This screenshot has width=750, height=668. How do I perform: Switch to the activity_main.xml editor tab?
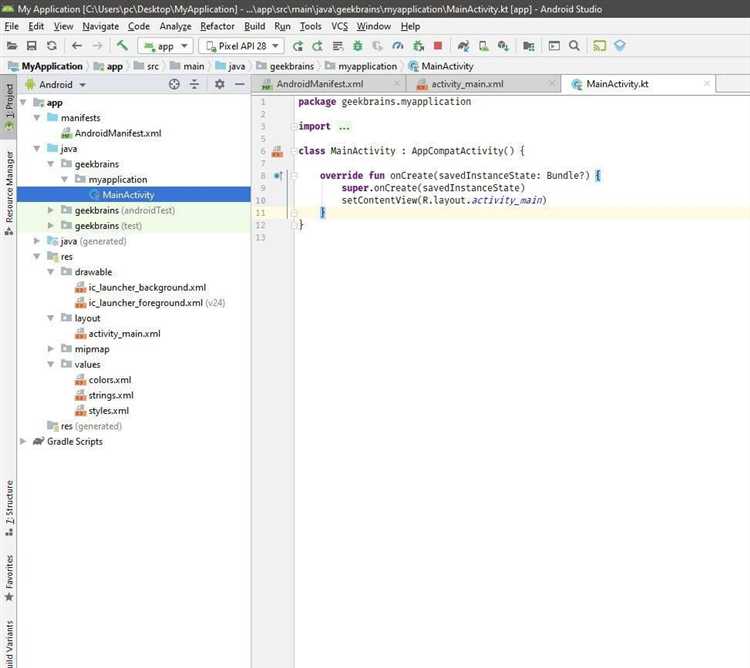coord(467,84)
